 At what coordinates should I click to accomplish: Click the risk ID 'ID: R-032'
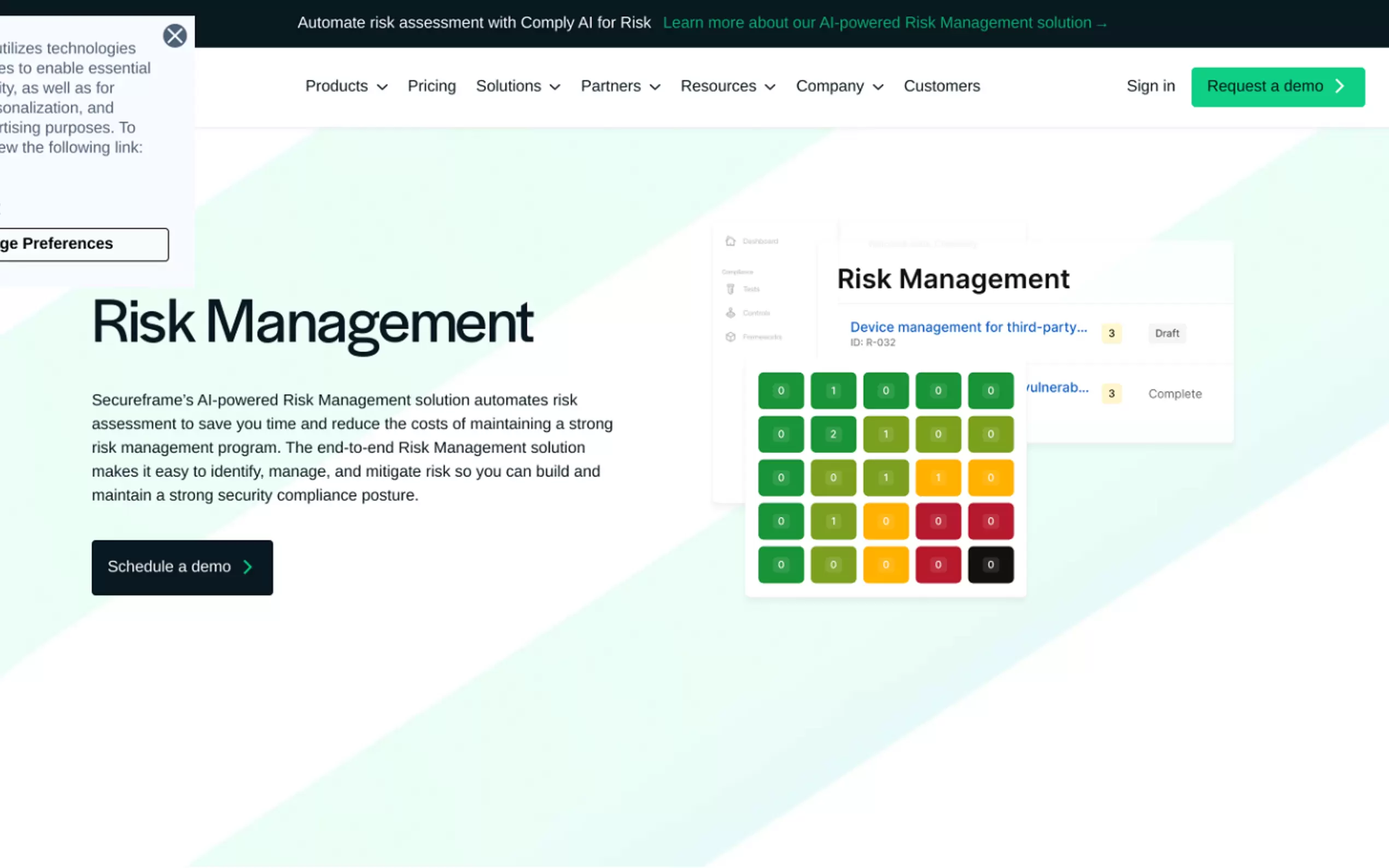pos(872,343)
